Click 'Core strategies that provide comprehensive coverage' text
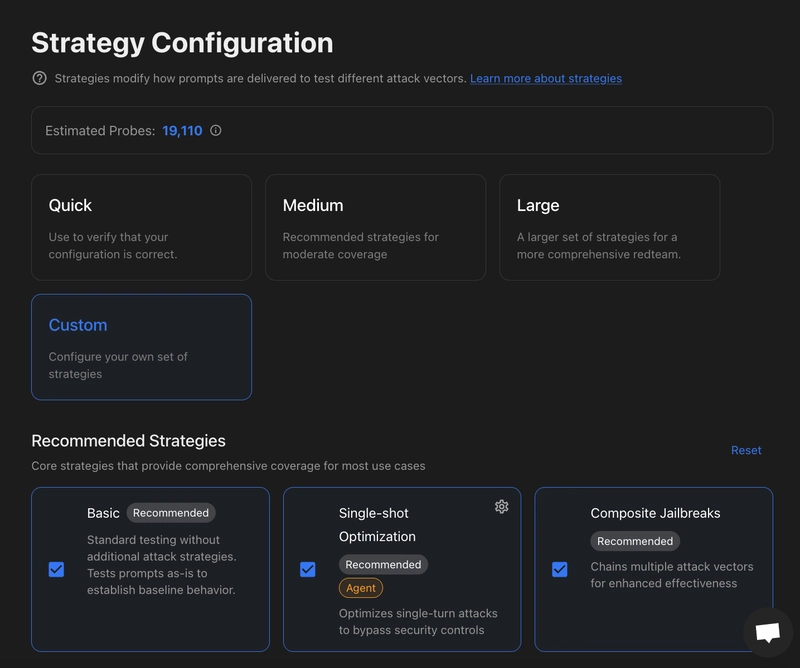The height and width of the screenshot is (668, 800). (x=228, y=466)
